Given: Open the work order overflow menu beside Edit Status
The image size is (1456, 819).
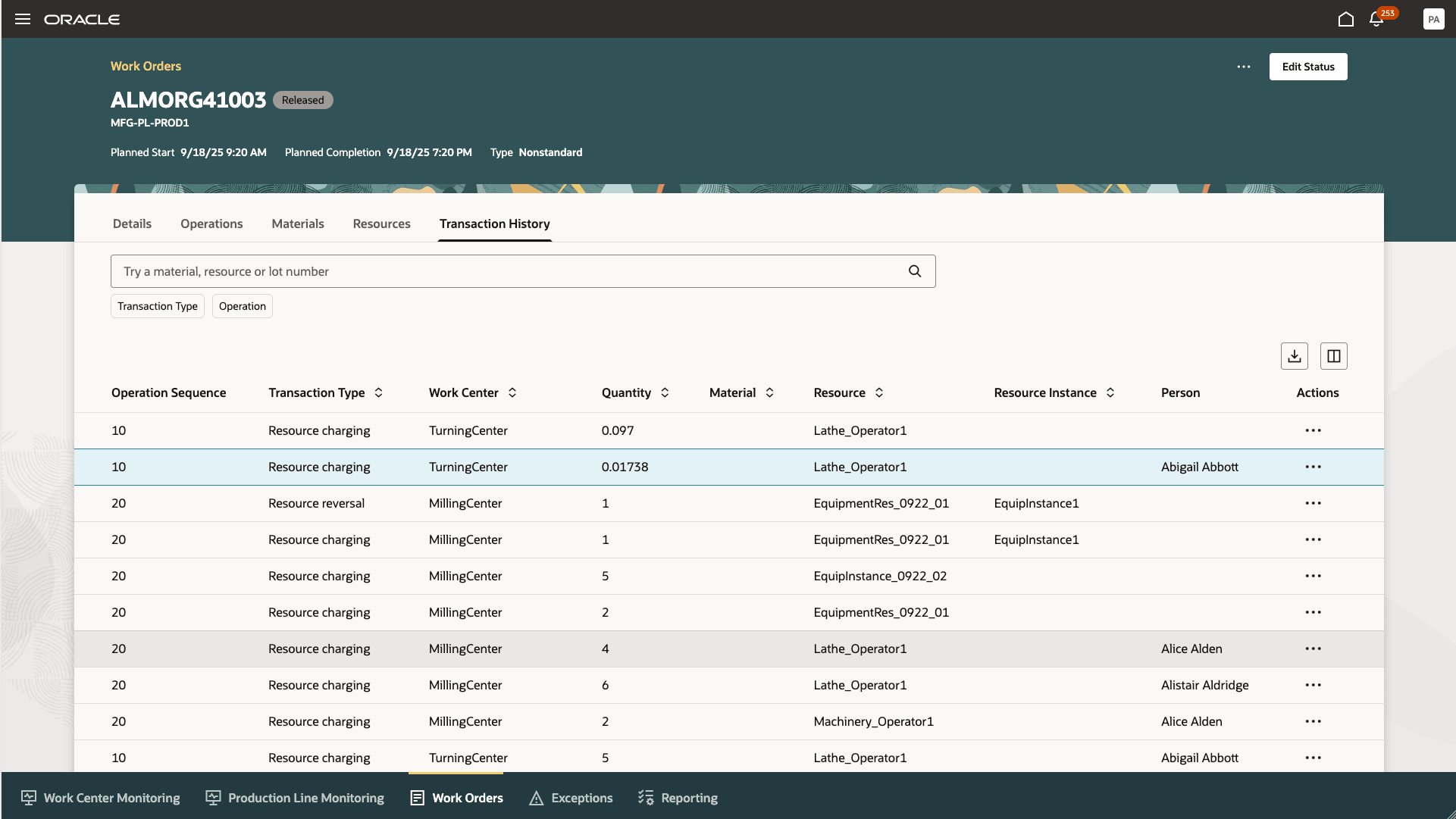Looking at the screenshot, I should click(x=1243, y=67).
